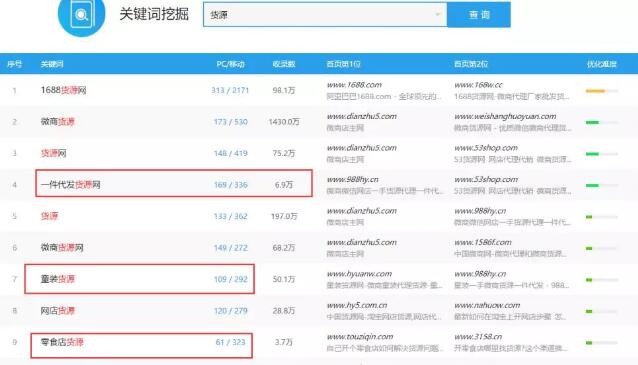This screenshot has height=365, width=638.
Task: Click difficulty bar for 零食店货源
Action: [601, 343]
